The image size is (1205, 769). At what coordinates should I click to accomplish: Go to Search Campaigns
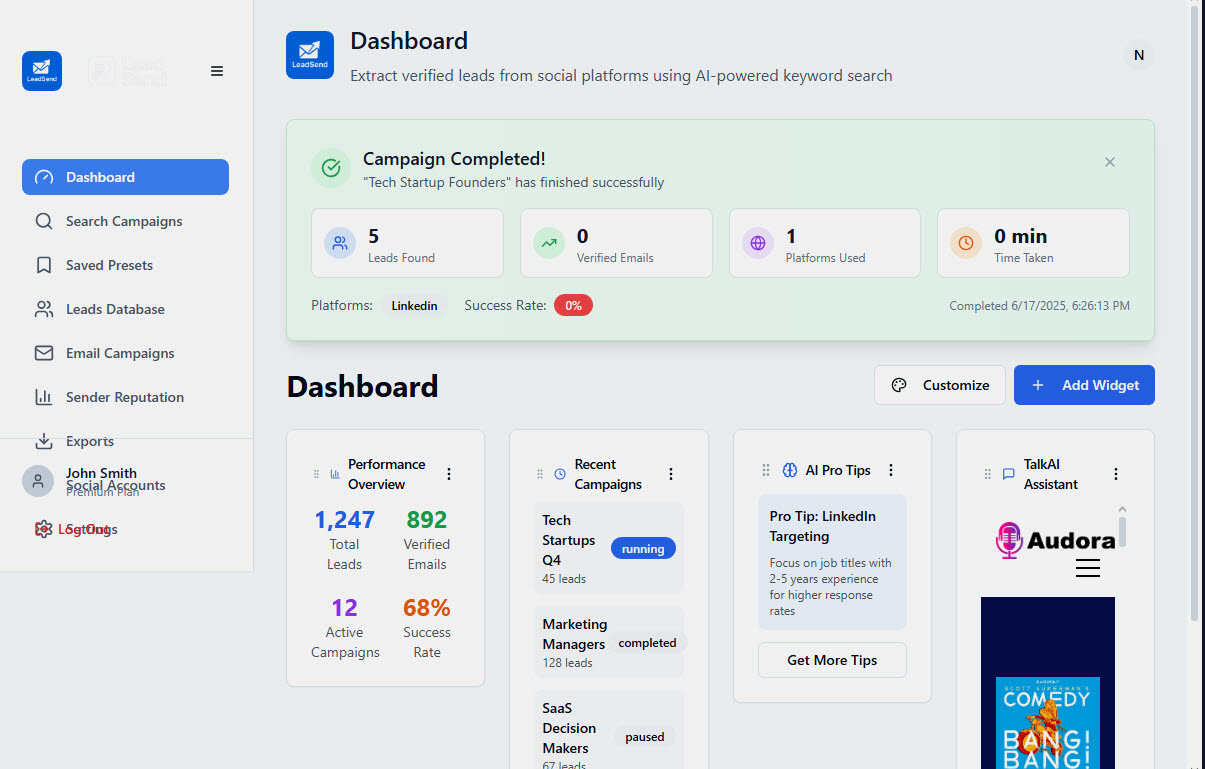coord(125,221)
